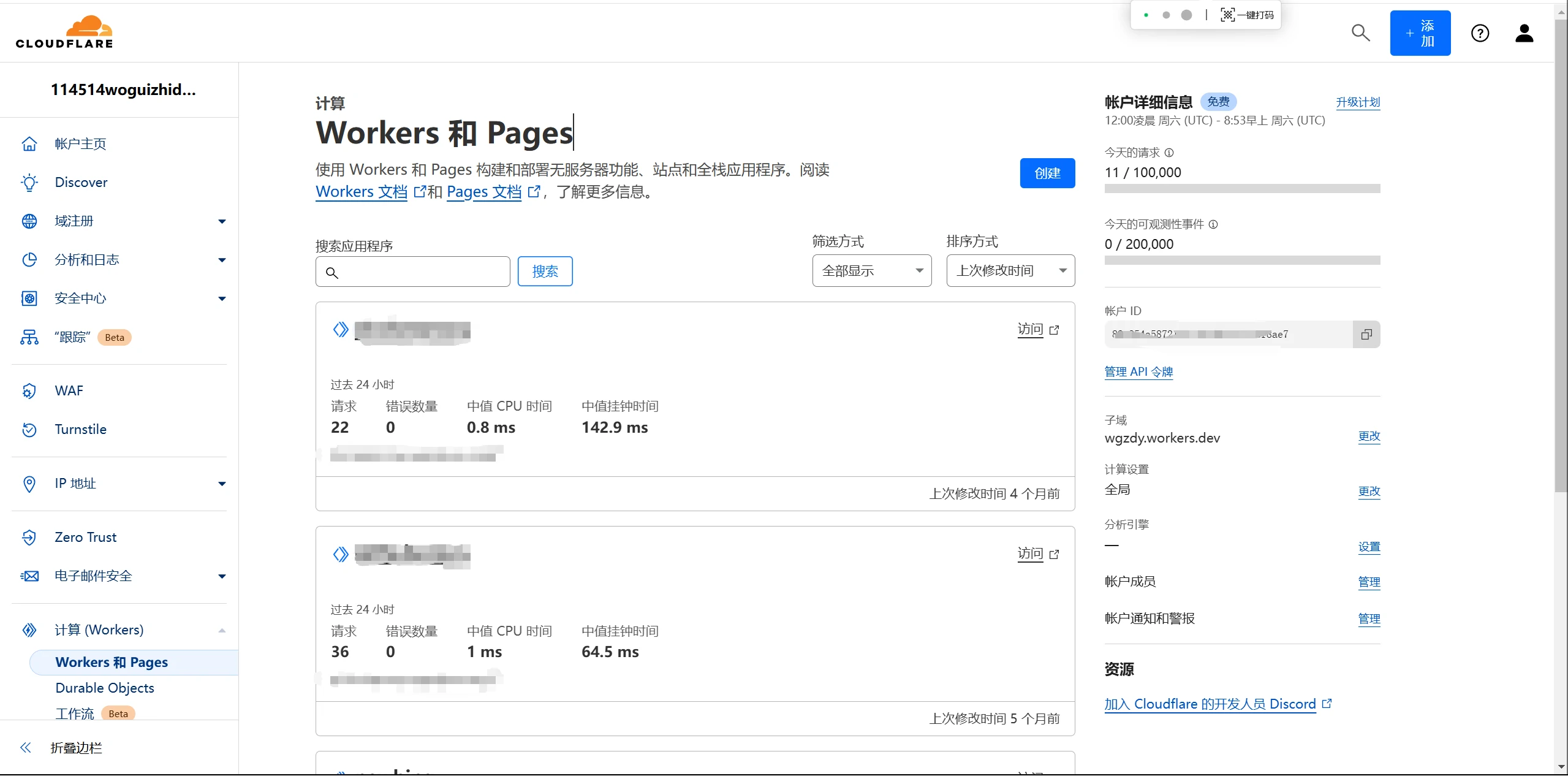Viewport: 1568px width, 776px height.
Task: Open the 筛选方式 全部显示 dropdown
Action: (871, 271)
